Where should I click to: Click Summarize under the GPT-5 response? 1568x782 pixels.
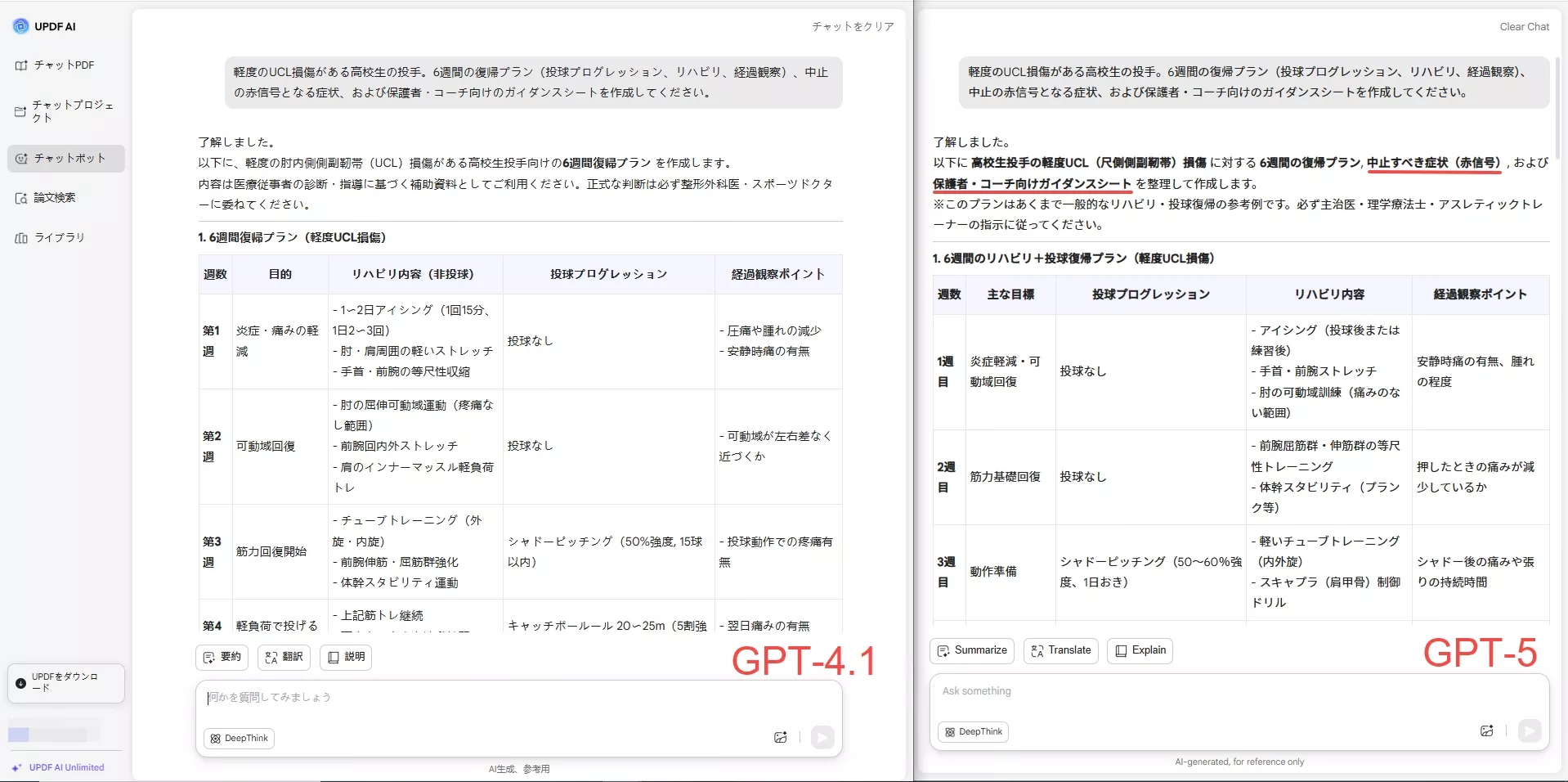click(x=972, y=650)
